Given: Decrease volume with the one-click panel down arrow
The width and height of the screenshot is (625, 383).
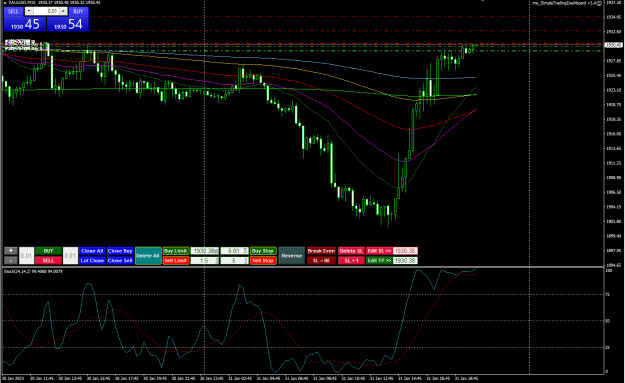Looking at the screenshot, I should (29, 11).
